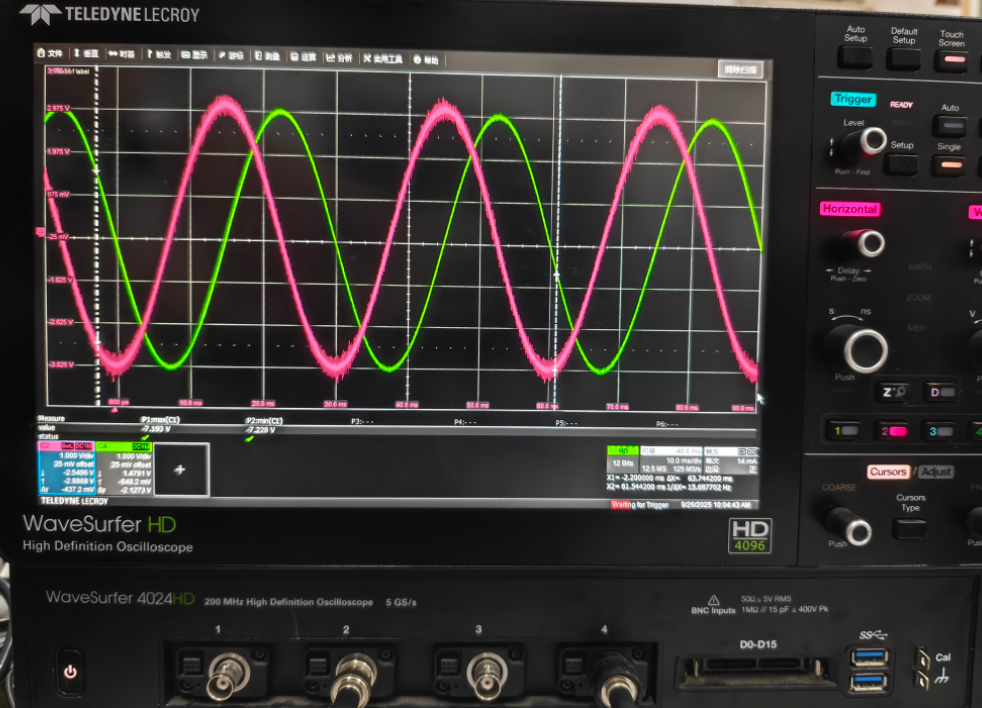This screenshot has width=982, height=708.
Task: Open the 触发 (Trigger) menu
Action: pos(159,55)
